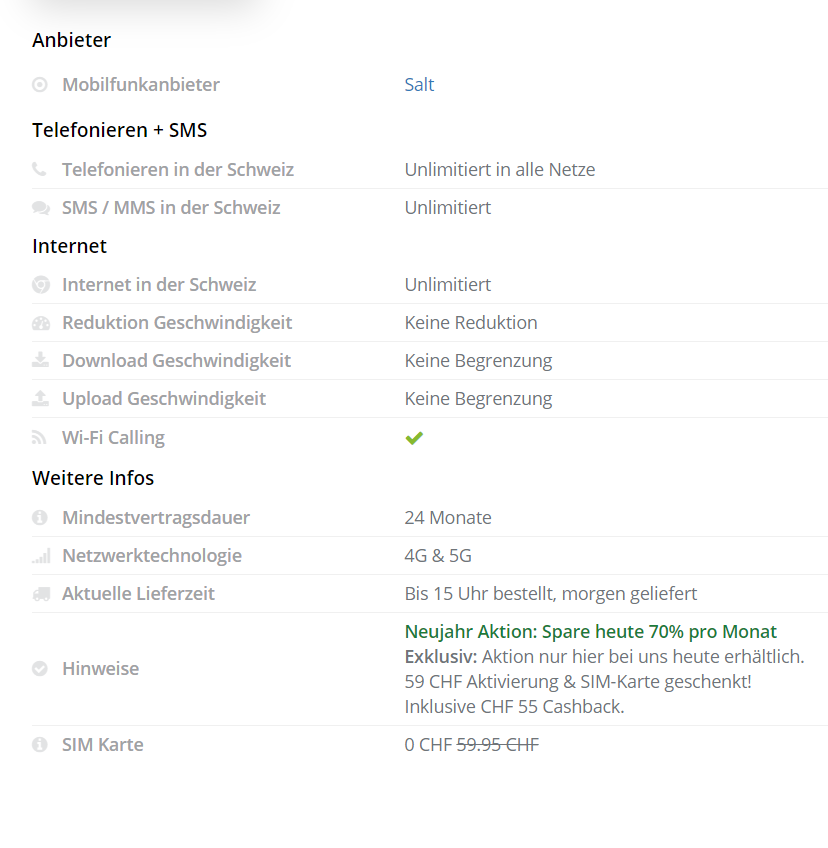The width and height of the screenshot is (828, 848).
Task: Click the browser icon beside Internet in der Schweiz
Action: point(40,285)
